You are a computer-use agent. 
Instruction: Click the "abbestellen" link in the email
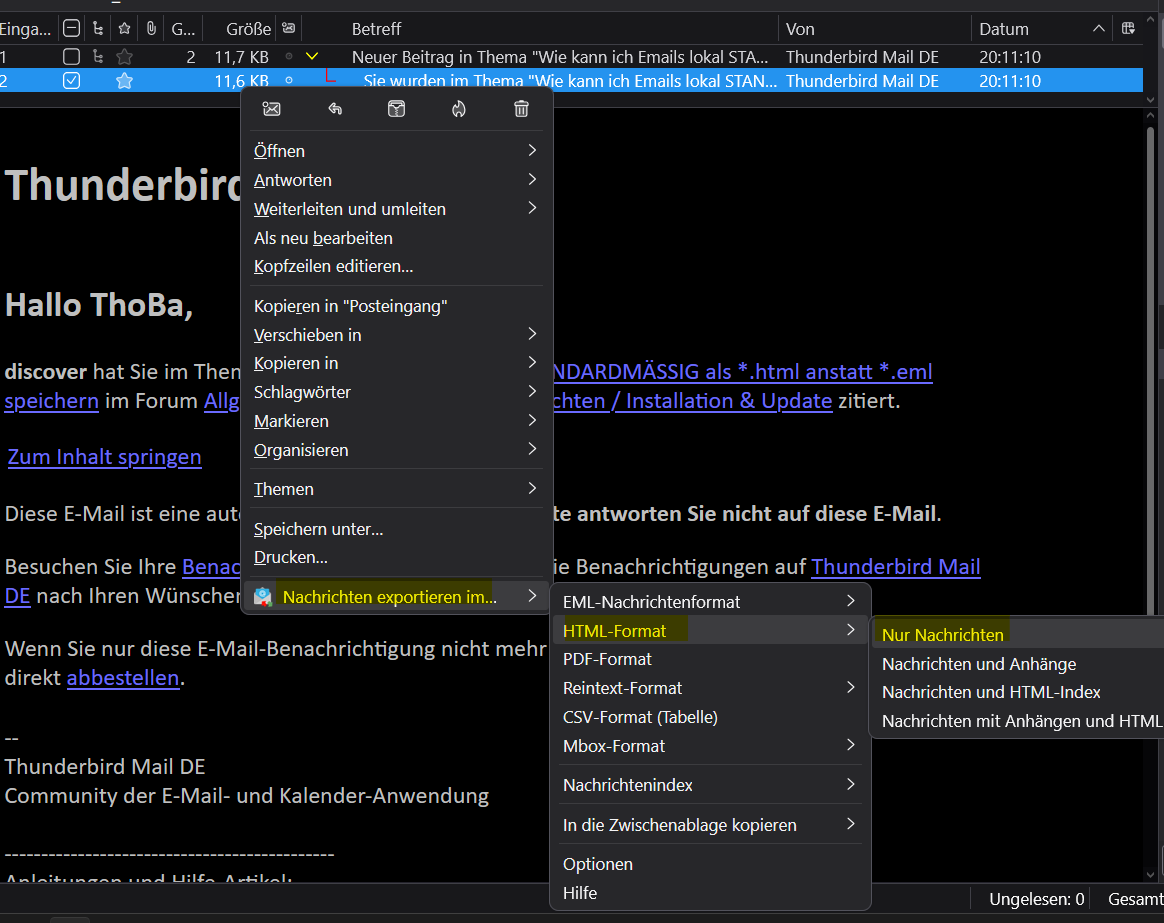[123, 678]
